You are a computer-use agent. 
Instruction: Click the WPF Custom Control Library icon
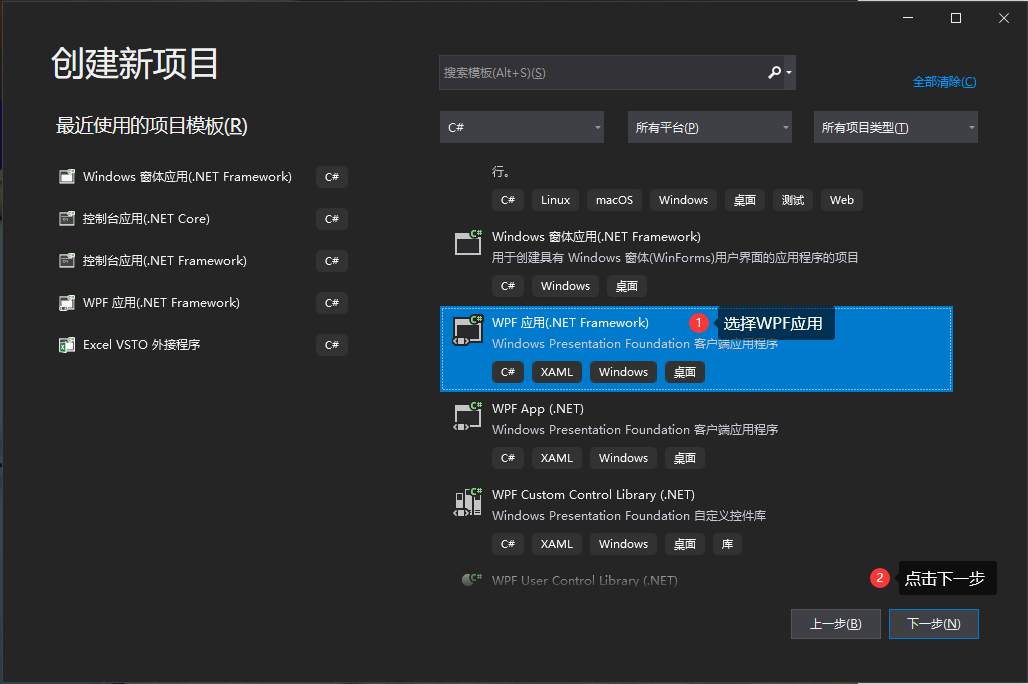click(468, 502)
